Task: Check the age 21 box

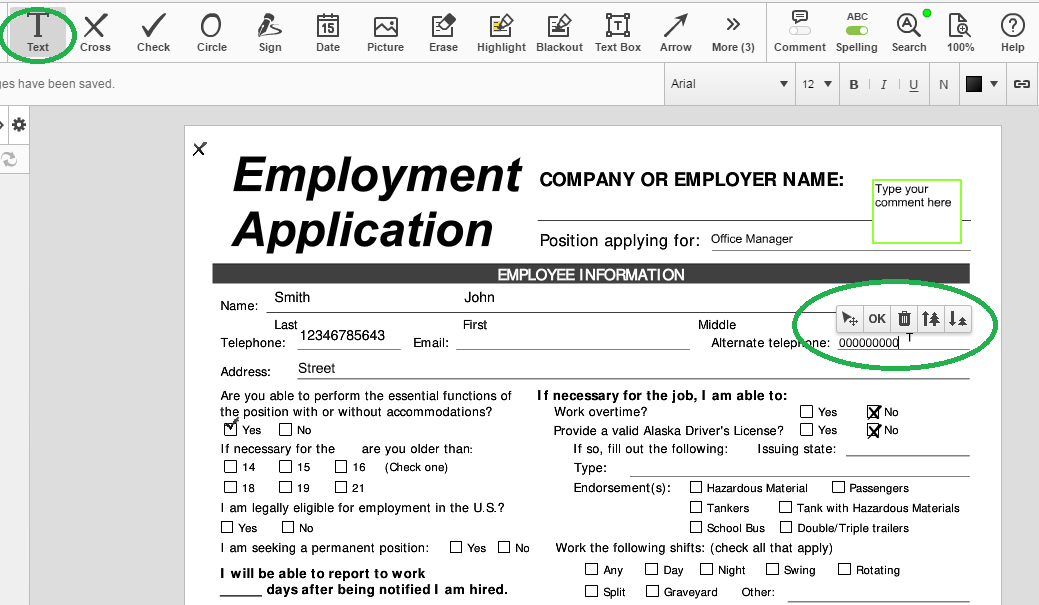Action: (x=341, y=487)
